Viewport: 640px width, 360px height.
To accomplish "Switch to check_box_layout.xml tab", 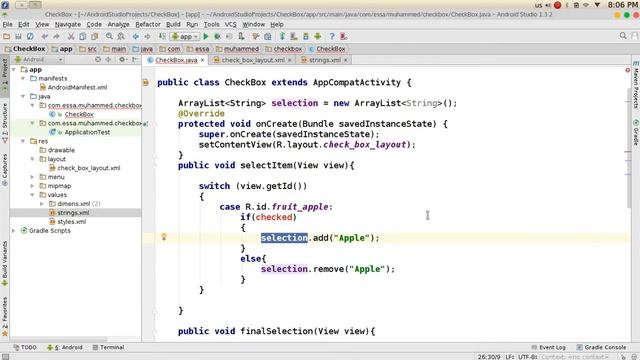I will point(253,60).
